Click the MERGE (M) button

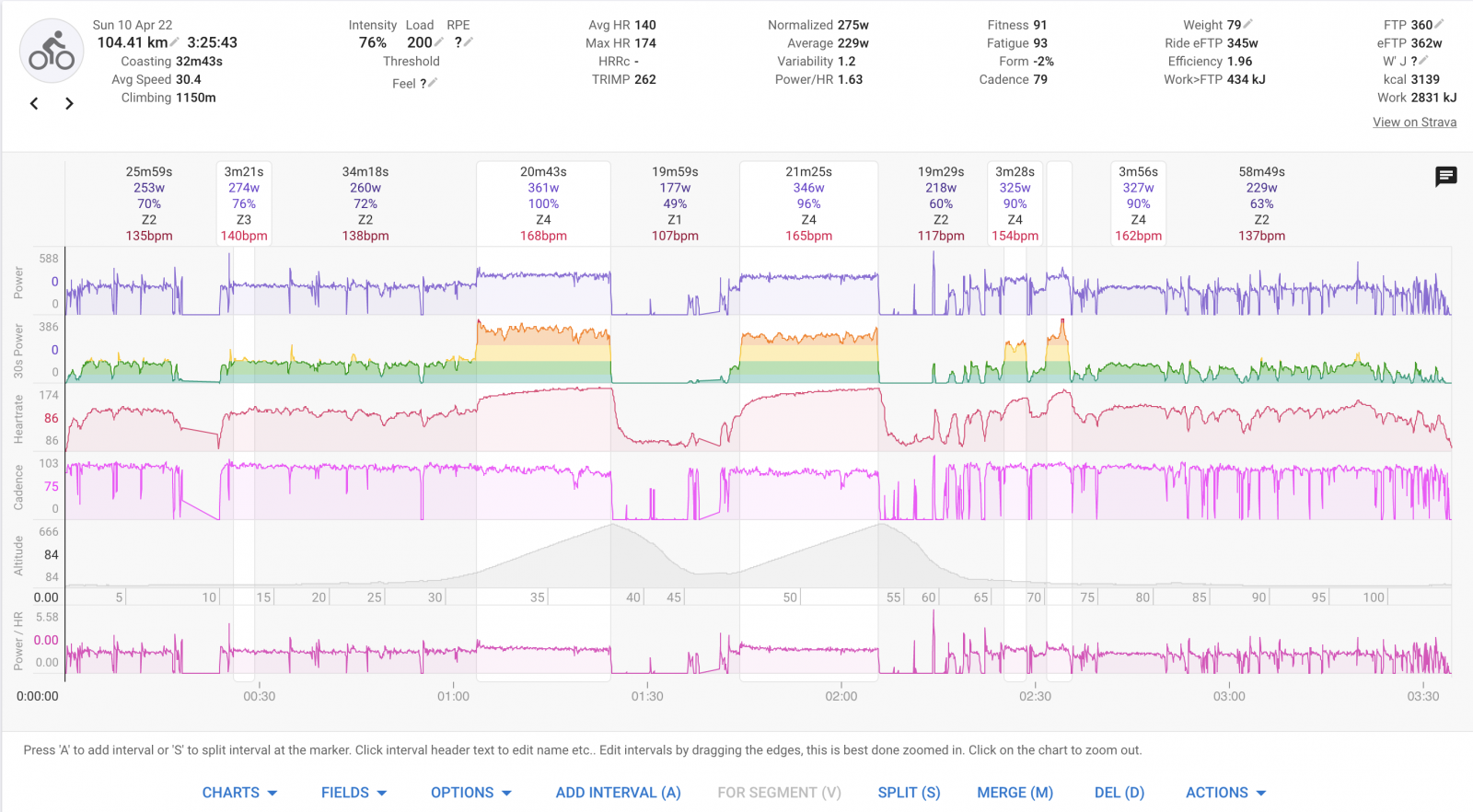click(1015, 793)
